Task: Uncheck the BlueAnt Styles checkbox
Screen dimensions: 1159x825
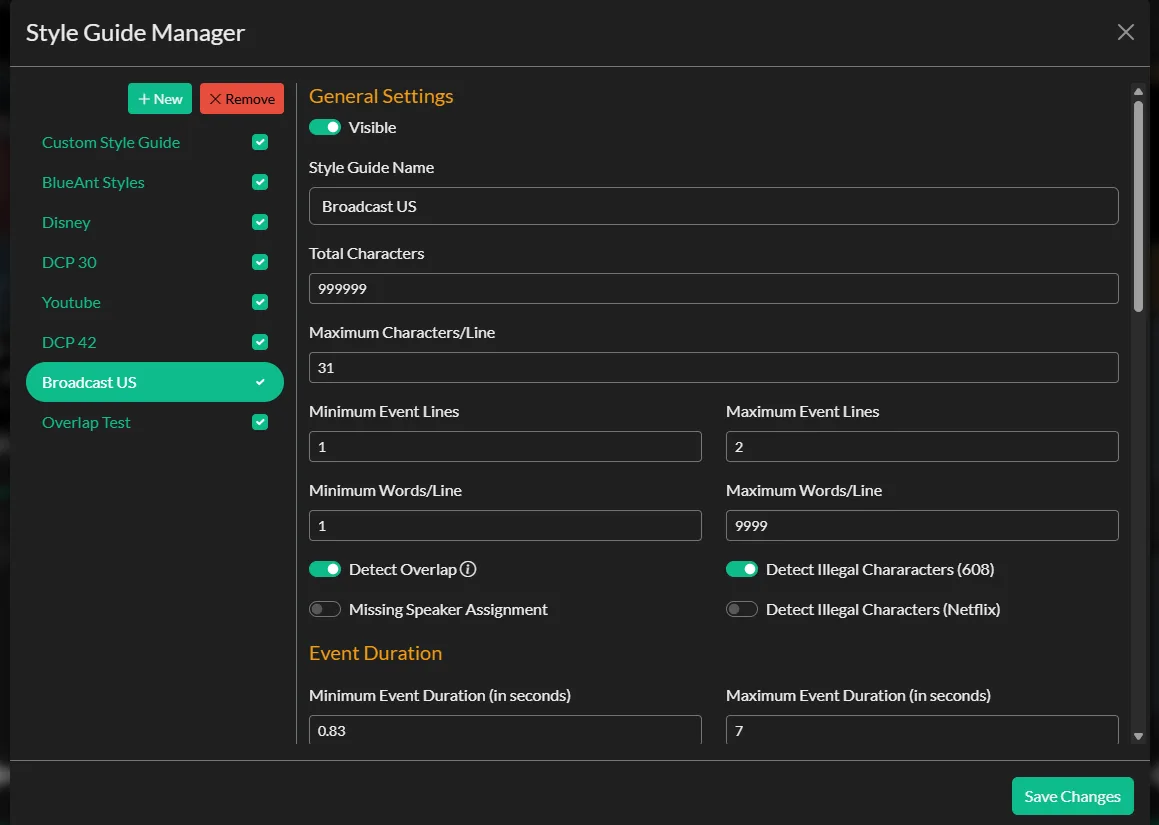Action: (259, 182)
